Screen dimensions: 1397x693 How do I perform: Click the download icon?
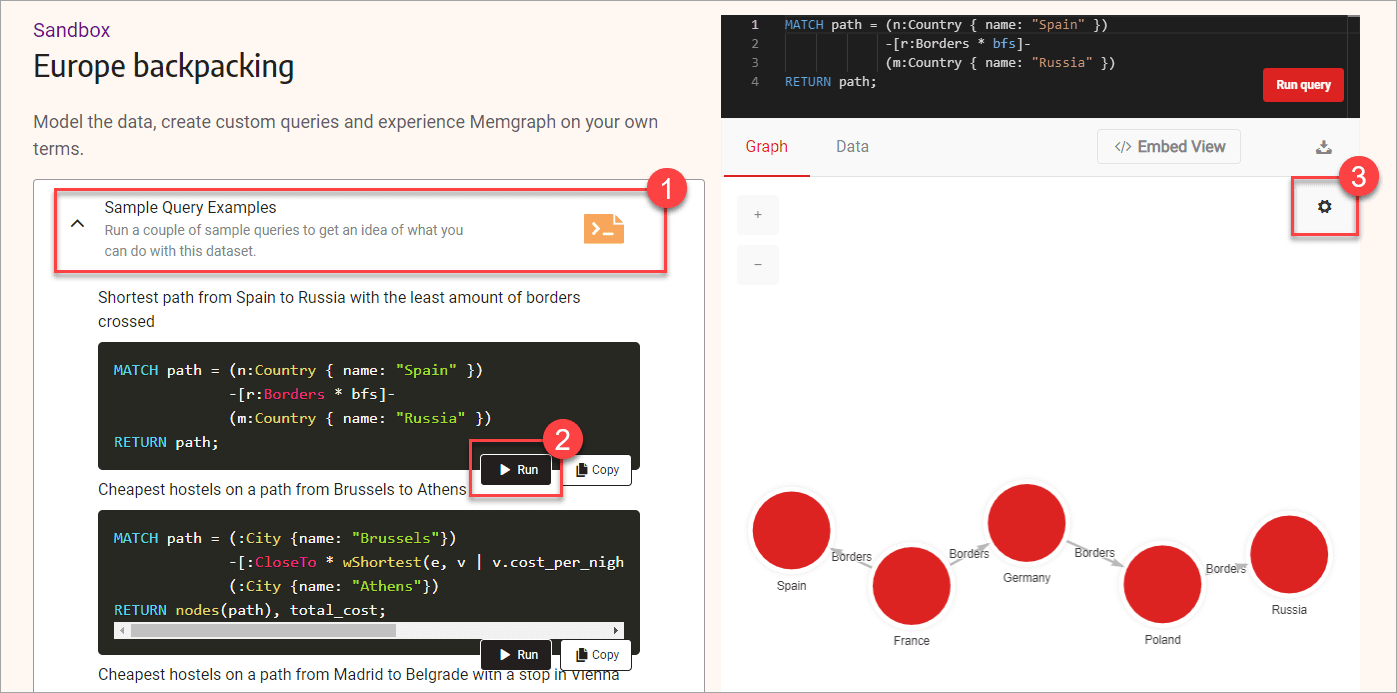(x=1323, y=147)
